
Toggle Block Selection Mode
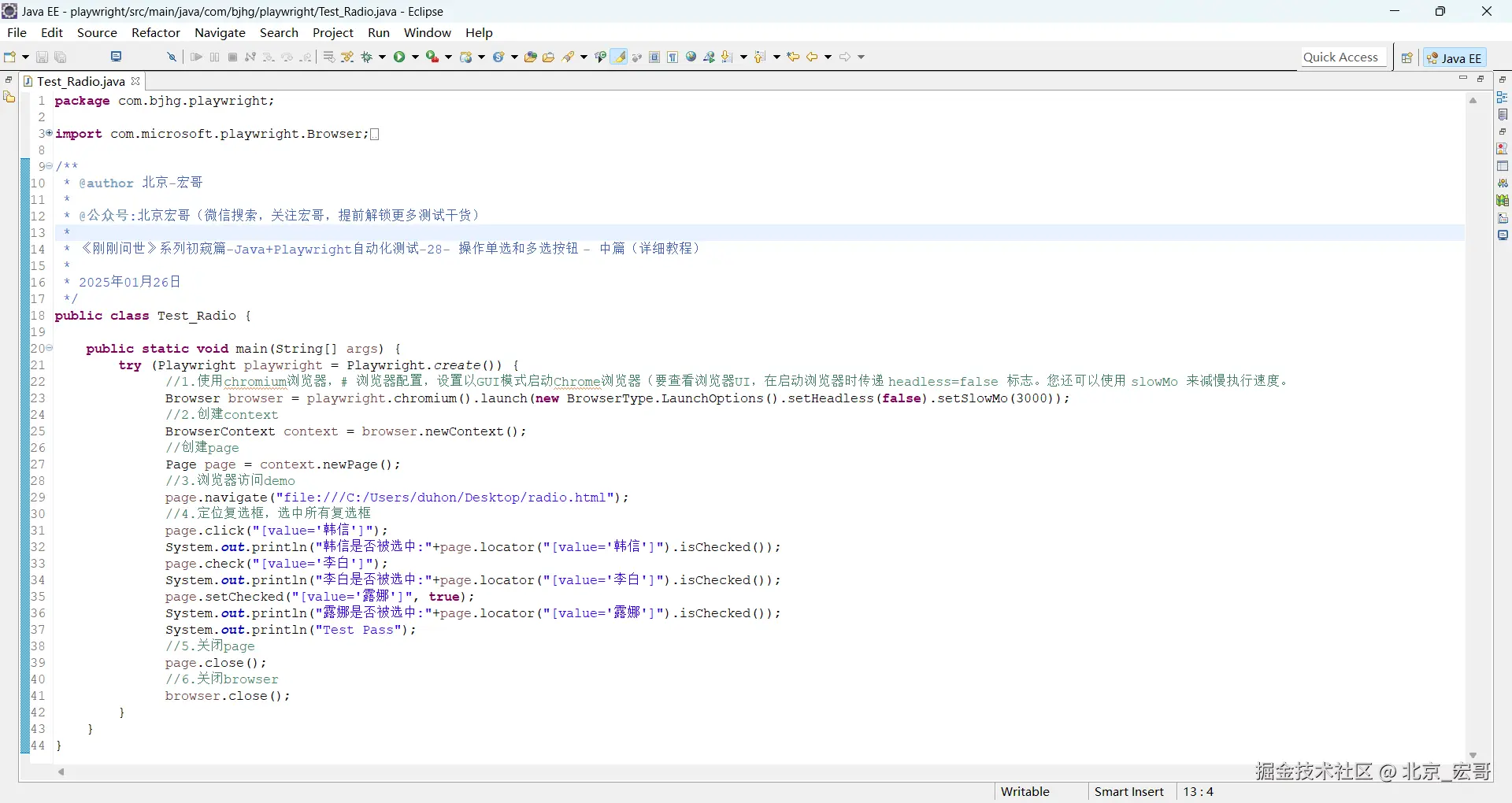click(x=654, y=57)
